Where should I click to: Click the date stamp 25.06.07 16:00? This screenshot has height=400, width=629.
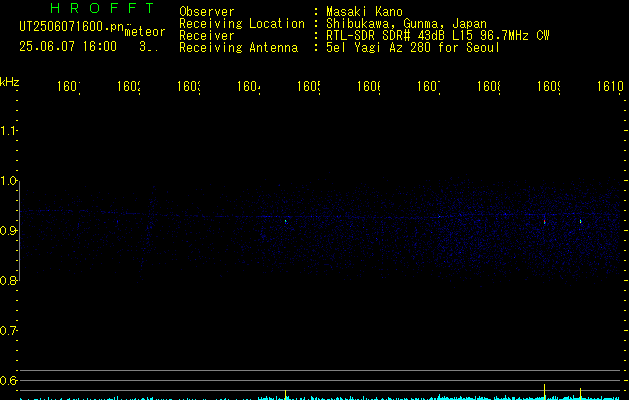point(68,47)
